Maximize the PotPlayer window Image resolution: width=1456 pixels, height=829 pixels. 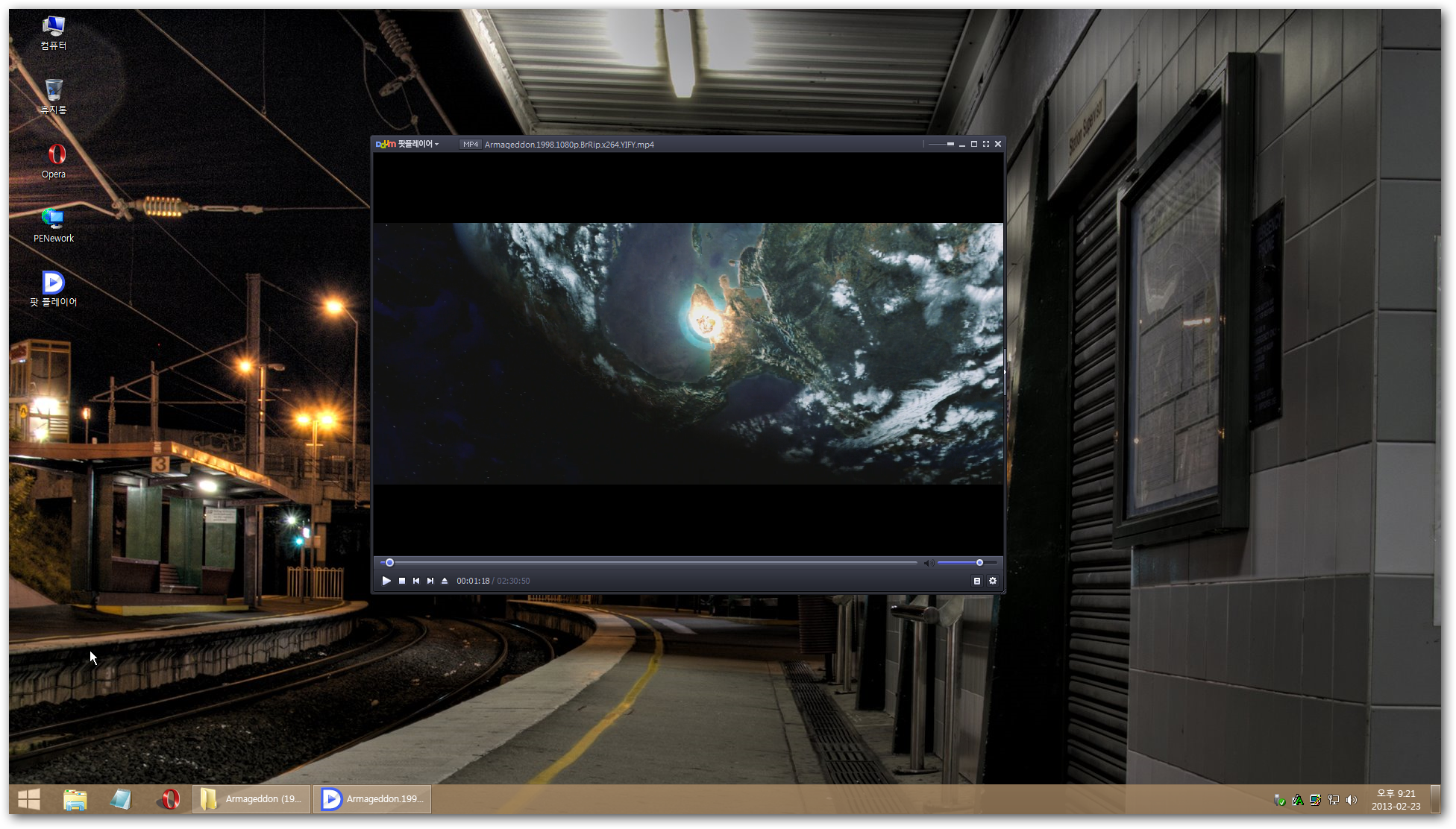coord(974,144)
